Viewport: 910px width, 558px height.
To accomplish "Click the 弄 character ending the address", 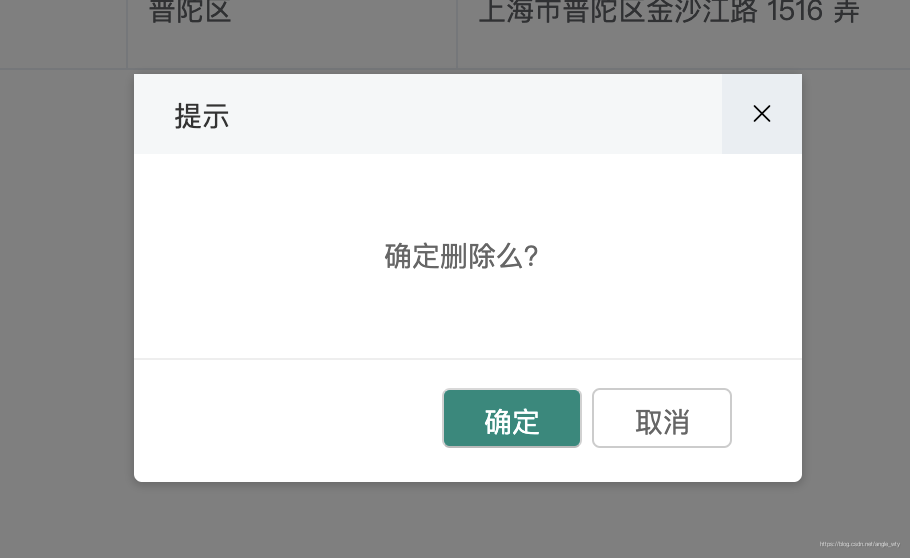I will coord(846,12).
